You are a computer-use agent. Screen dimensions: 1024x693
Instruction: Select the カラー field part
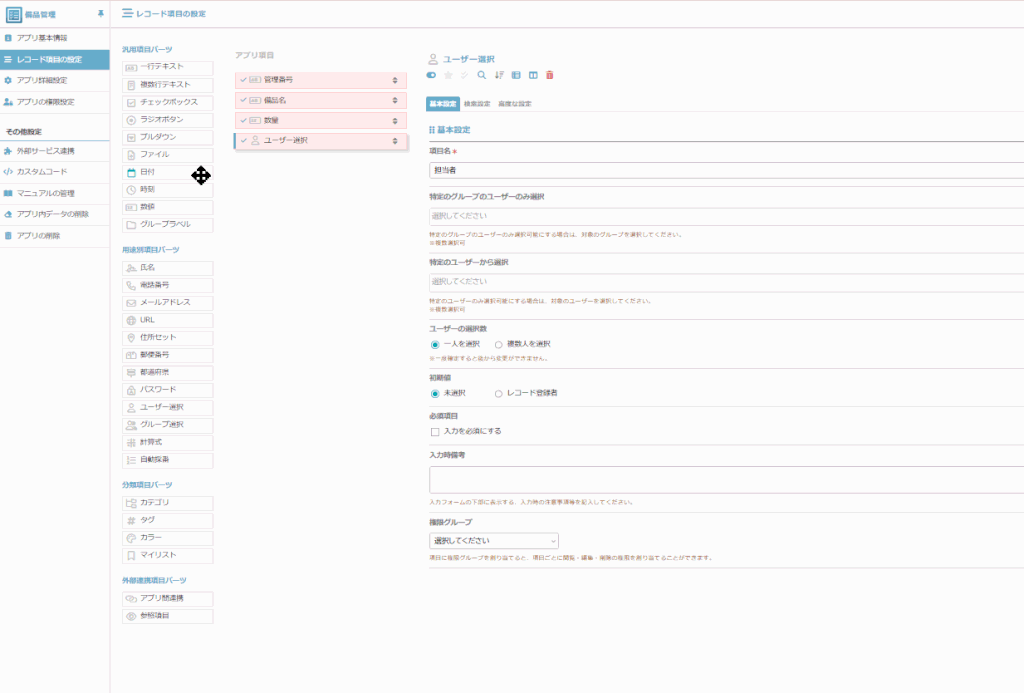(167, 537)
